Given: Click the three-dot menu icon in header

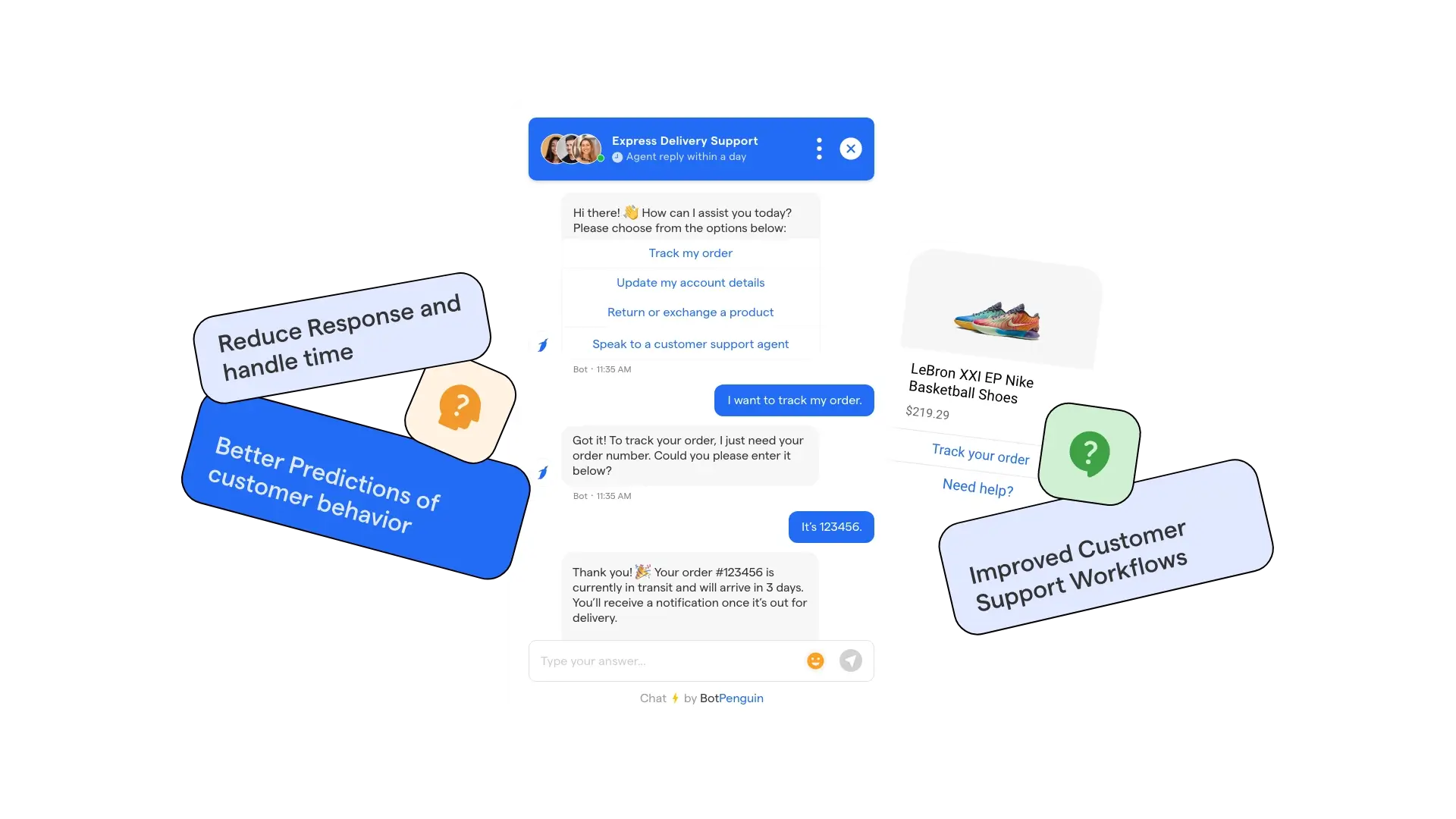Looking at the screenshot, I should pos(818,149).
